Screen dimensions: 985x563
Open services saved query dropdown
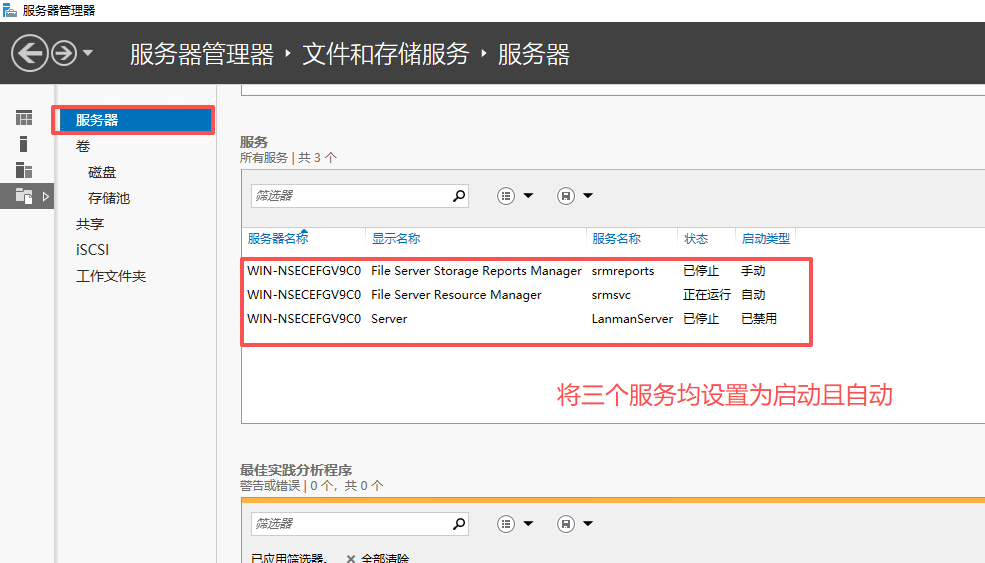point(575,196)
